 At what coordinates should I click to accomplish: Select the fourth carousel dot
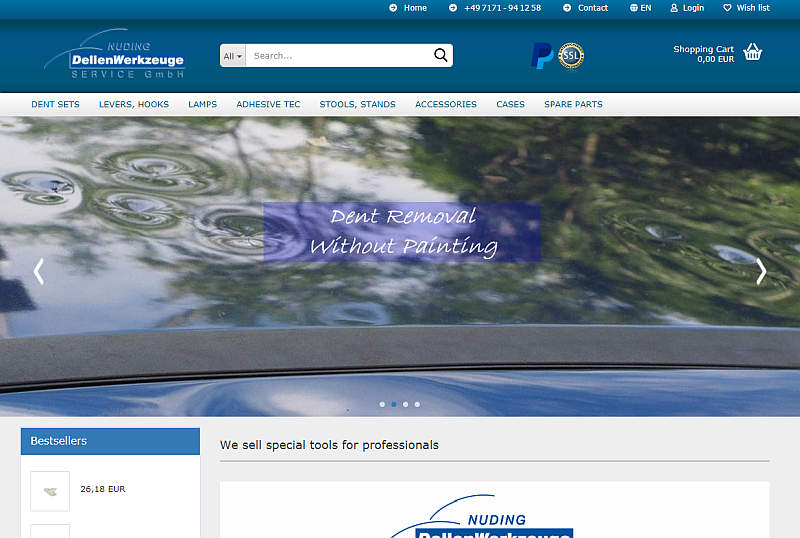tap(417, 404)
